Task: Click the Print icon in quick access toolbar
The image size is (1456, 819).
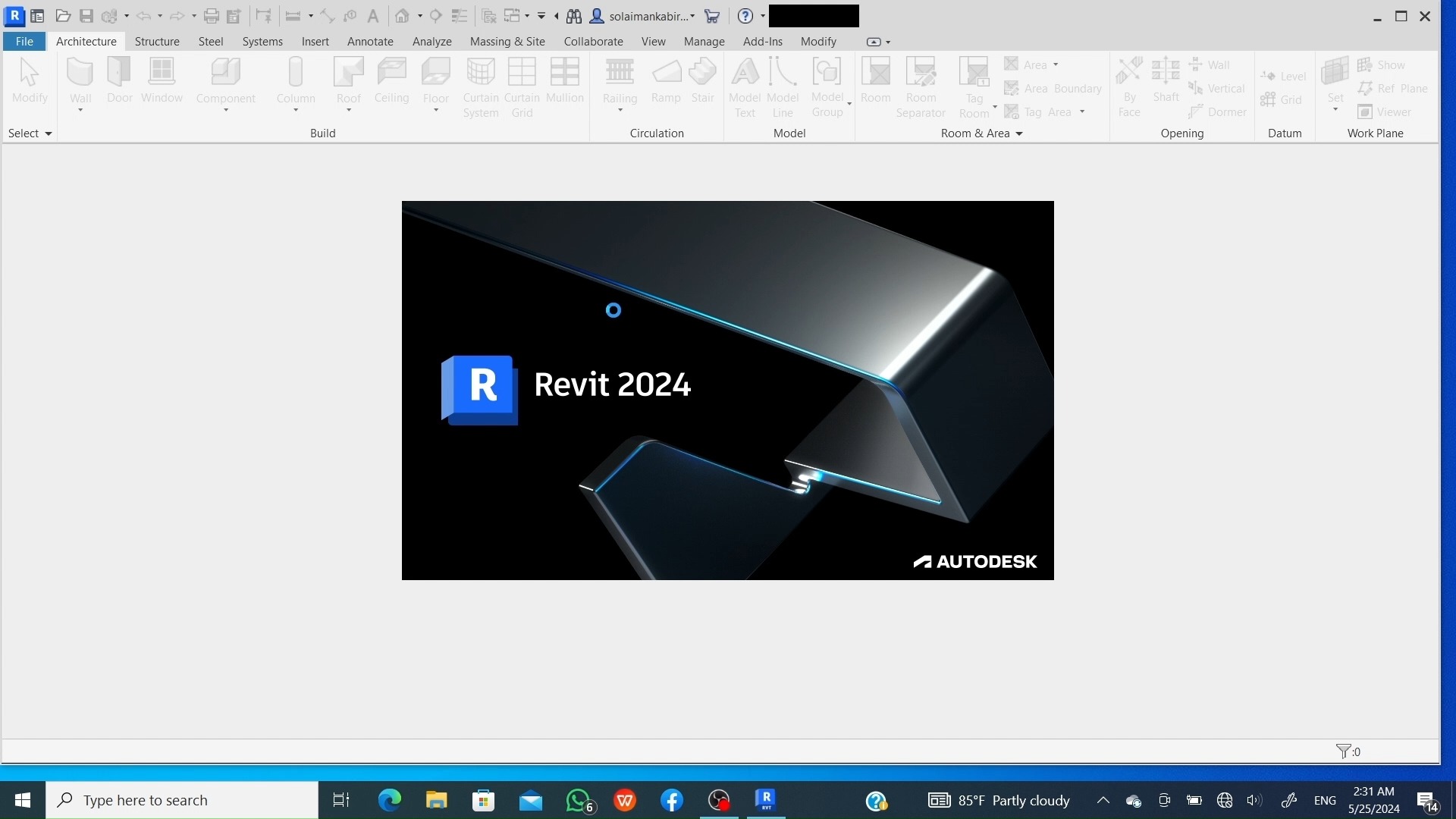Action: coord(212,16)
